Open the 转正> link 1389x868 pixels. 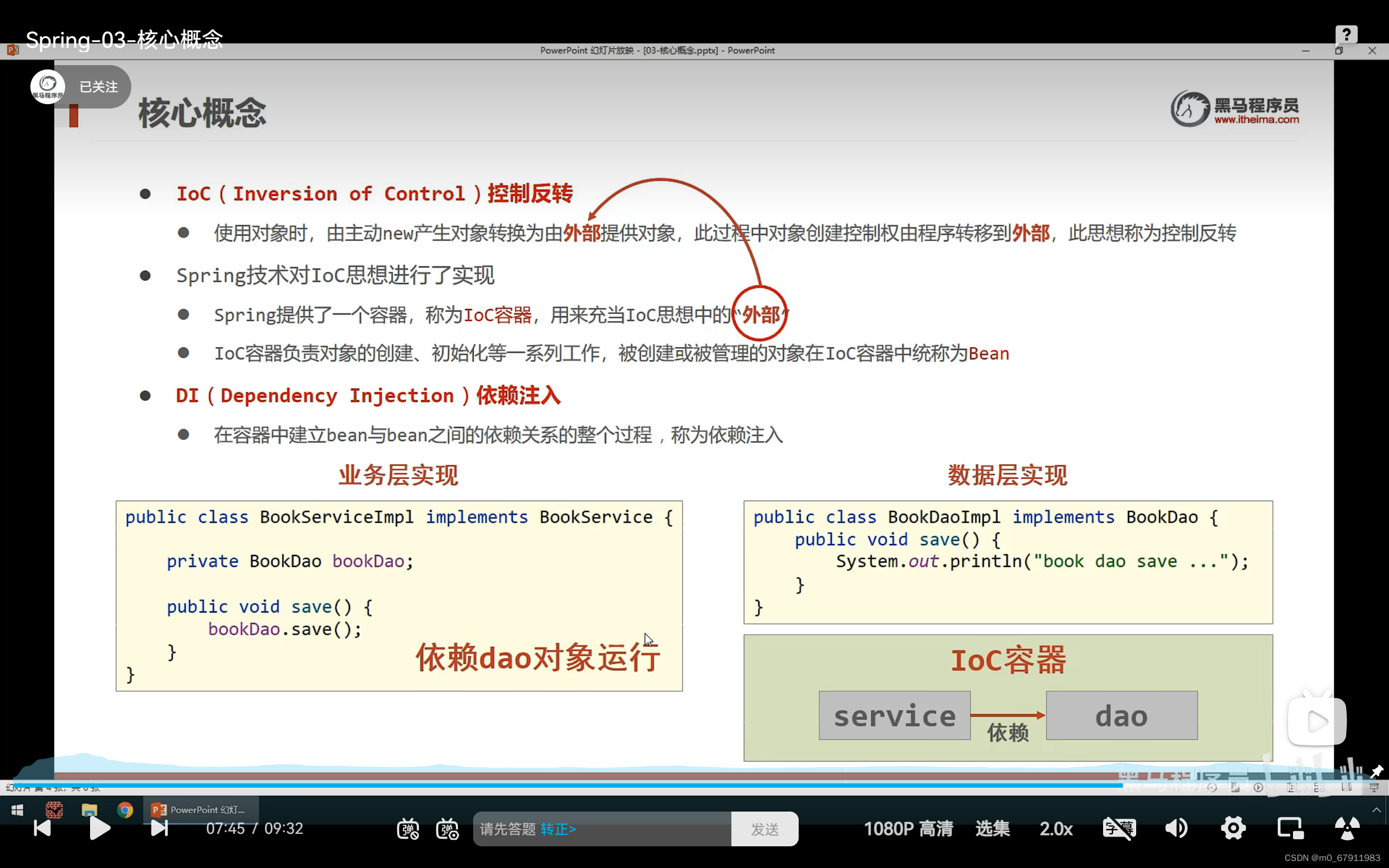coord(559,829)
